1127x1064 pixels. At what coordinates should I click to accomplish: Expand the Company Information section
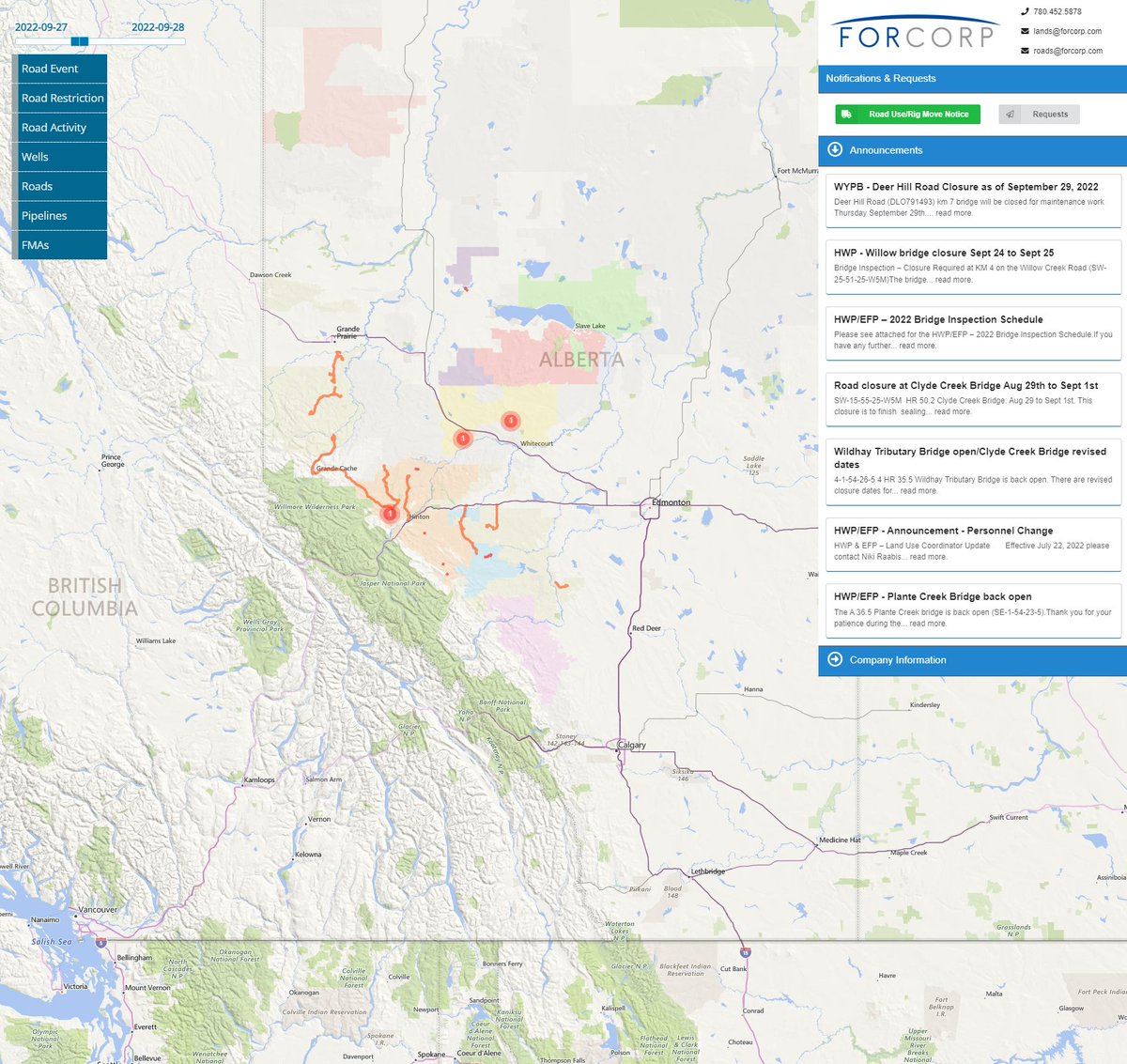972,660
